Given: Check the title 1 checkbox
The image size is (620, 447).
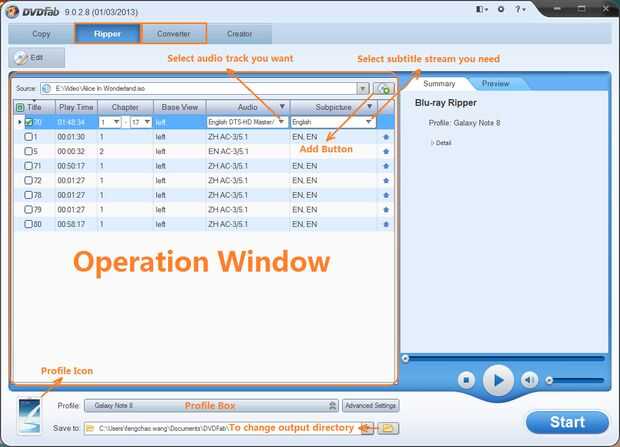Looking at the screenshot, I should 28,137.
